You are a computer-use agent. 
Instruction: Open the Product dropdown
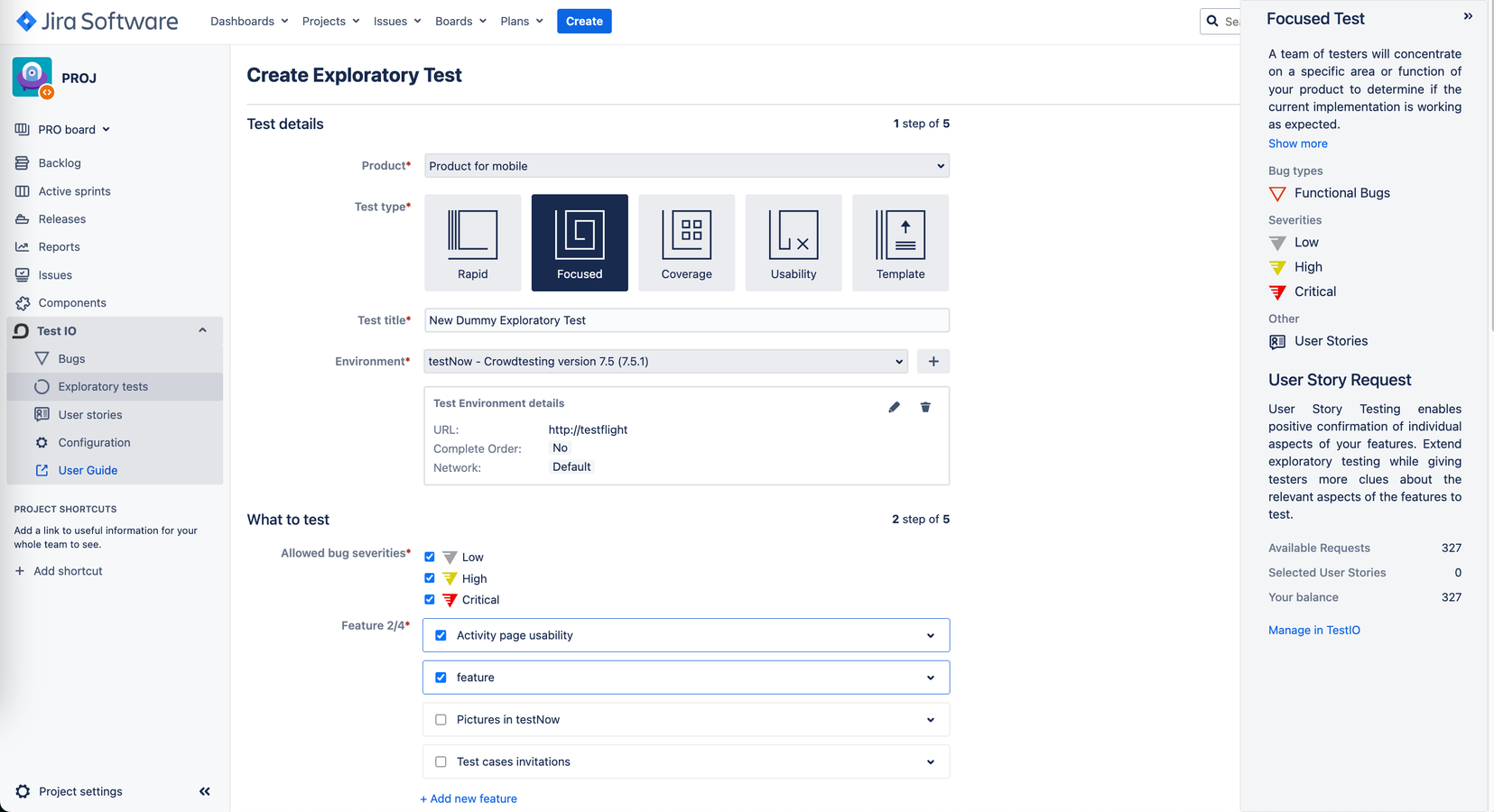686,166
